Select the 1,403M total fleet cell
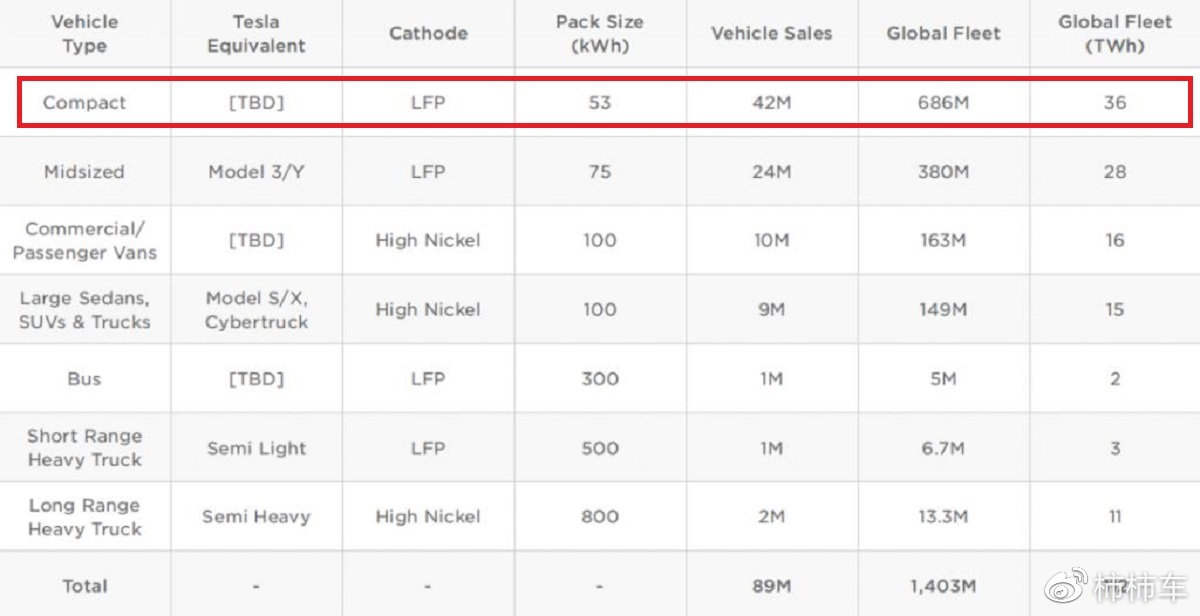 (943, 586)
